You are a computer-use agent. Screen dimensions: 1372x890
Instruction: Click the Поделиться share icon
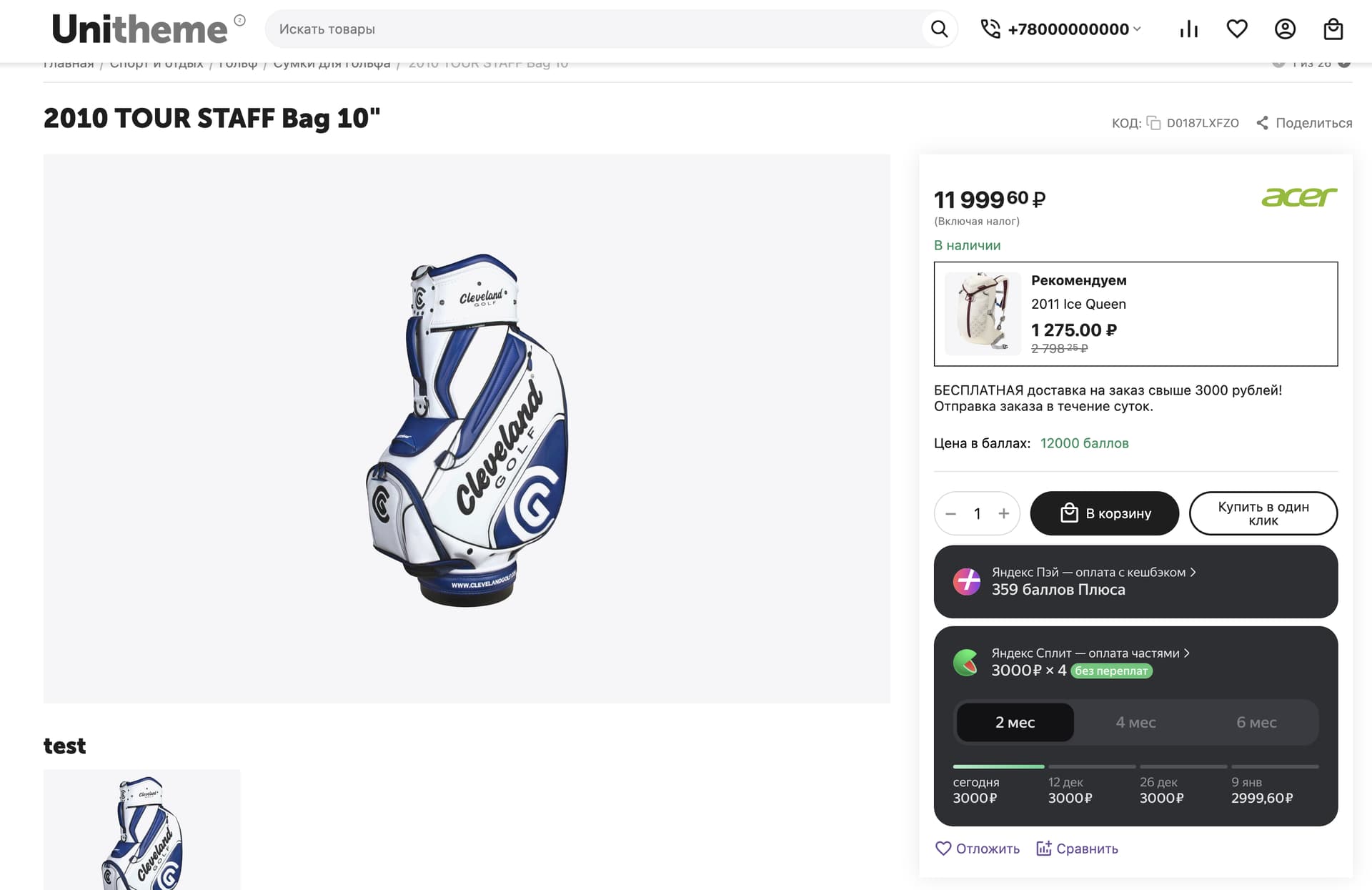click(x=1263, y=123)
